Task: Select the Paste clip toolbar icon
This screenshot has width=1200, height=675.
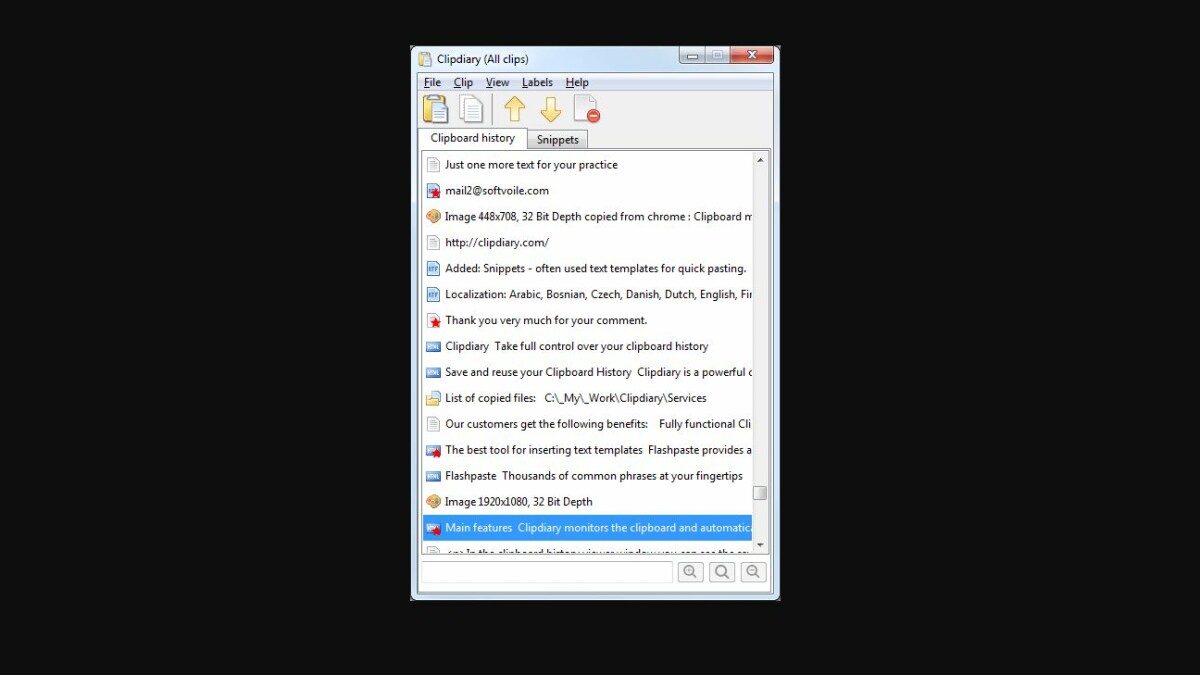Action: pyautogui.click(x=435, y=108)
